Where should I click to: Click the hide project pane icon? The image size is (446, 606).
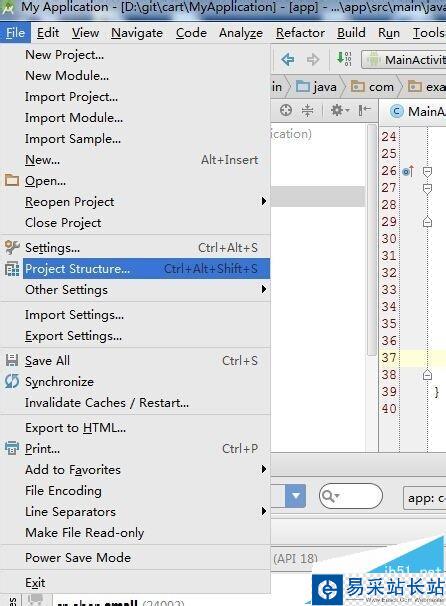[364, 111]
